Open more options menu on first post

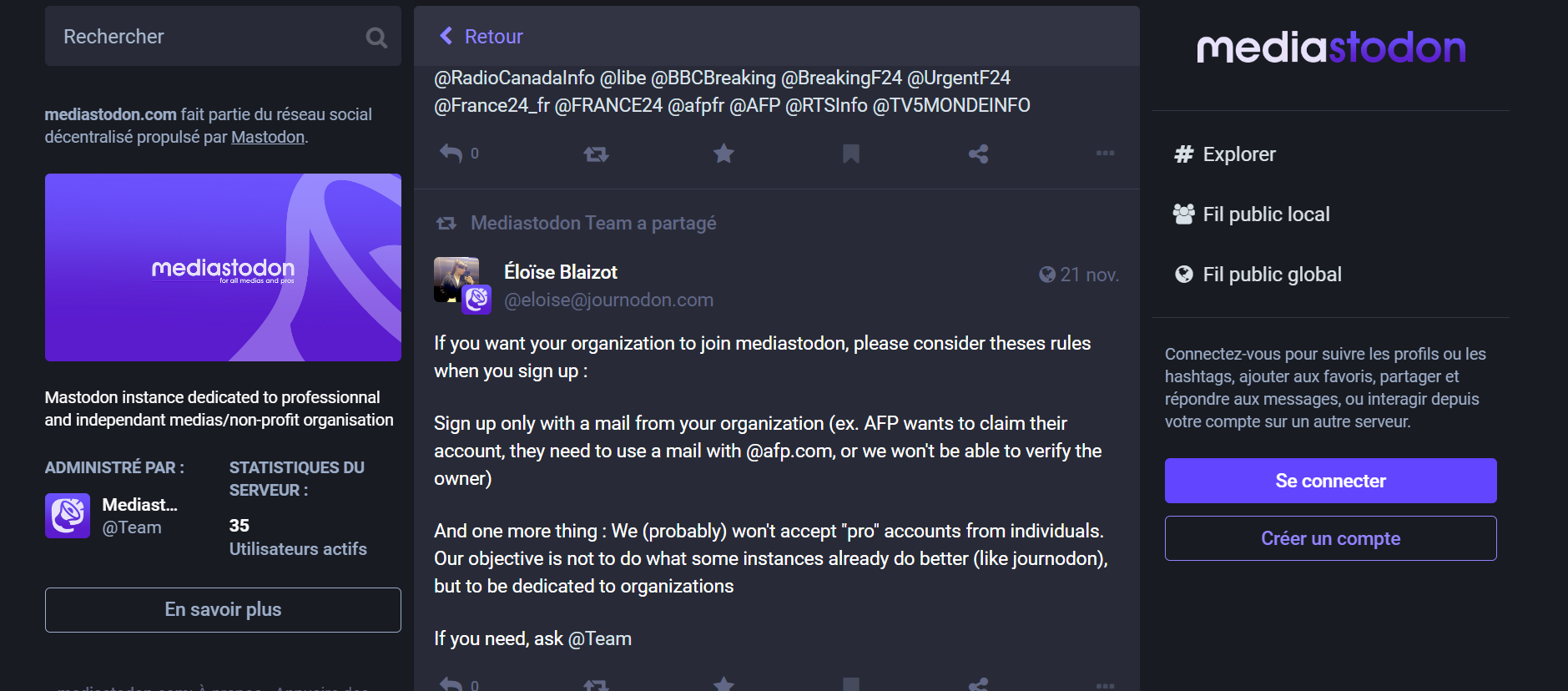tap(1105, 154)
